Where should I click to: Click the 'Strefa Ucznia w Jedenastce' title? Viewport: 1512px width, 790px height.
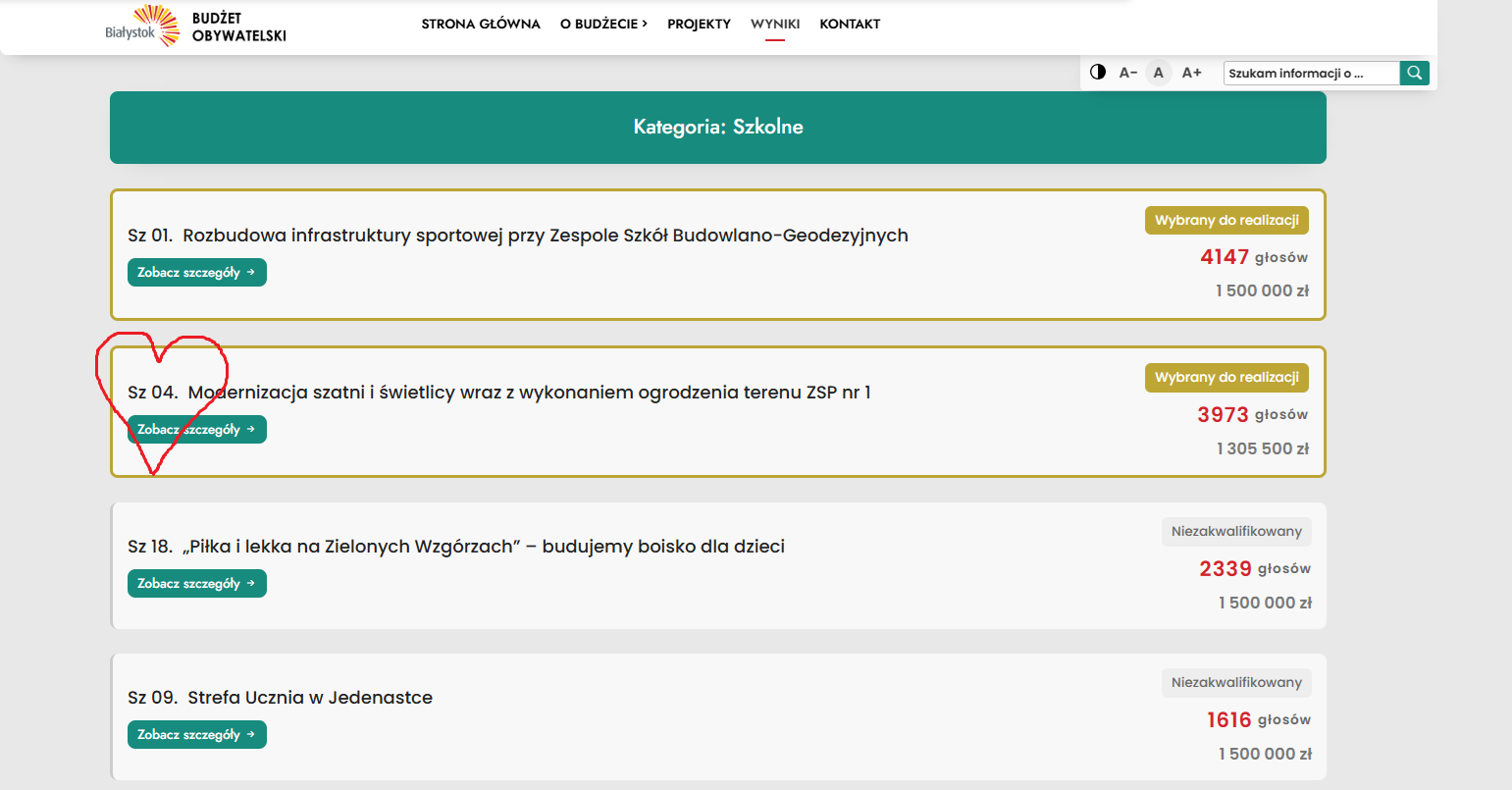(x=280, y=698)
